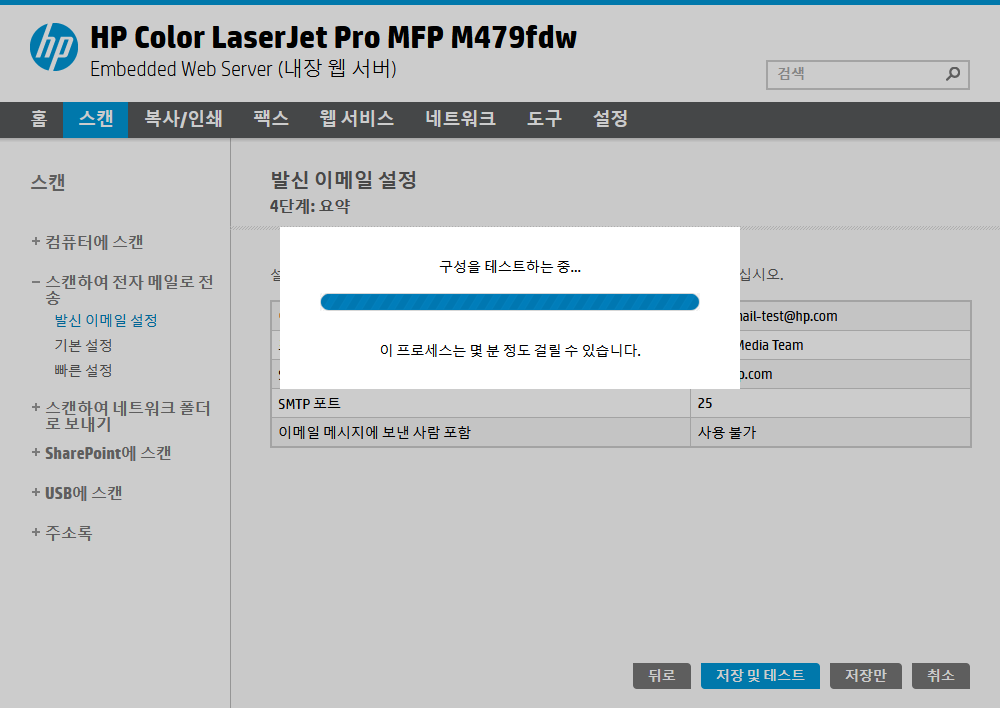The image size is (1000, 708).
Task: Click the configuration test progress bar
Action: (510, 302)
